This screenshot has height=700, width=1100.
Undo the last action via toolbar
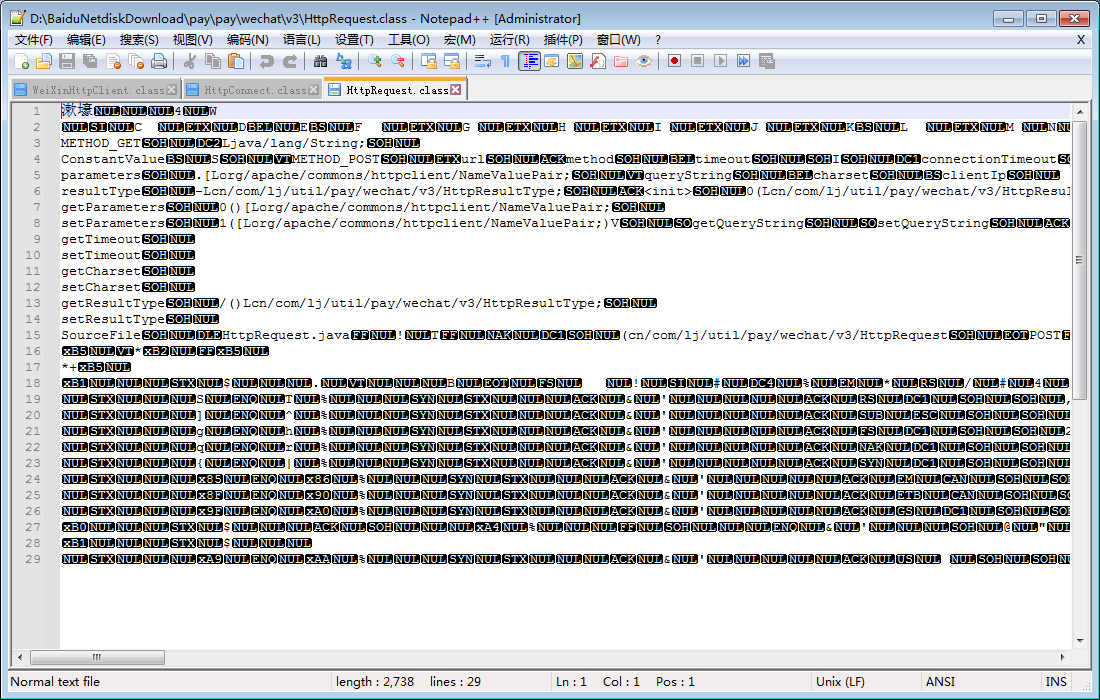click(266, 62)
